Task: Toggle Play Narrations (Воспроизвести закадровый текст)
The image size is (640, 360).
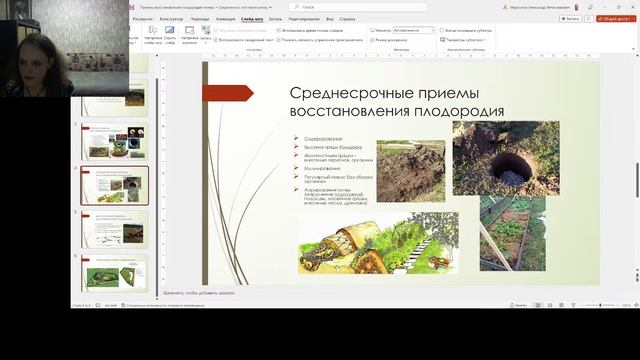Action: click(x=244, y=40)
